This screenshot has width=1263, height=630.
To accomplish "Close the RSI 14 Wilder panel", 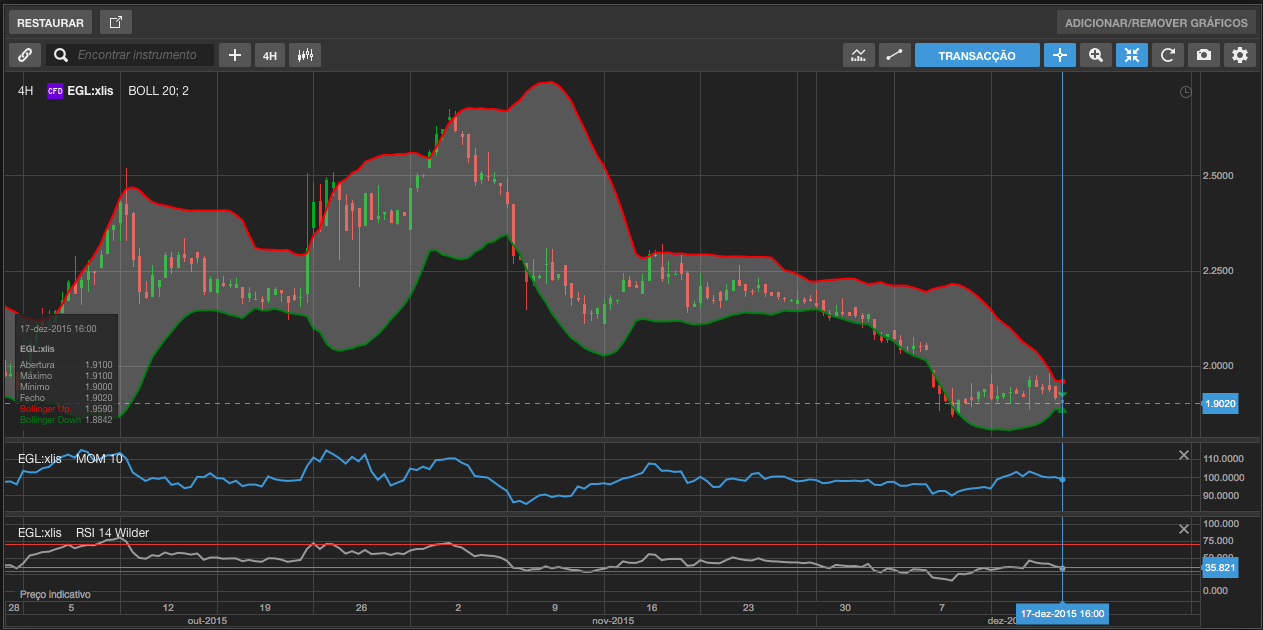I will point(1184,529).
